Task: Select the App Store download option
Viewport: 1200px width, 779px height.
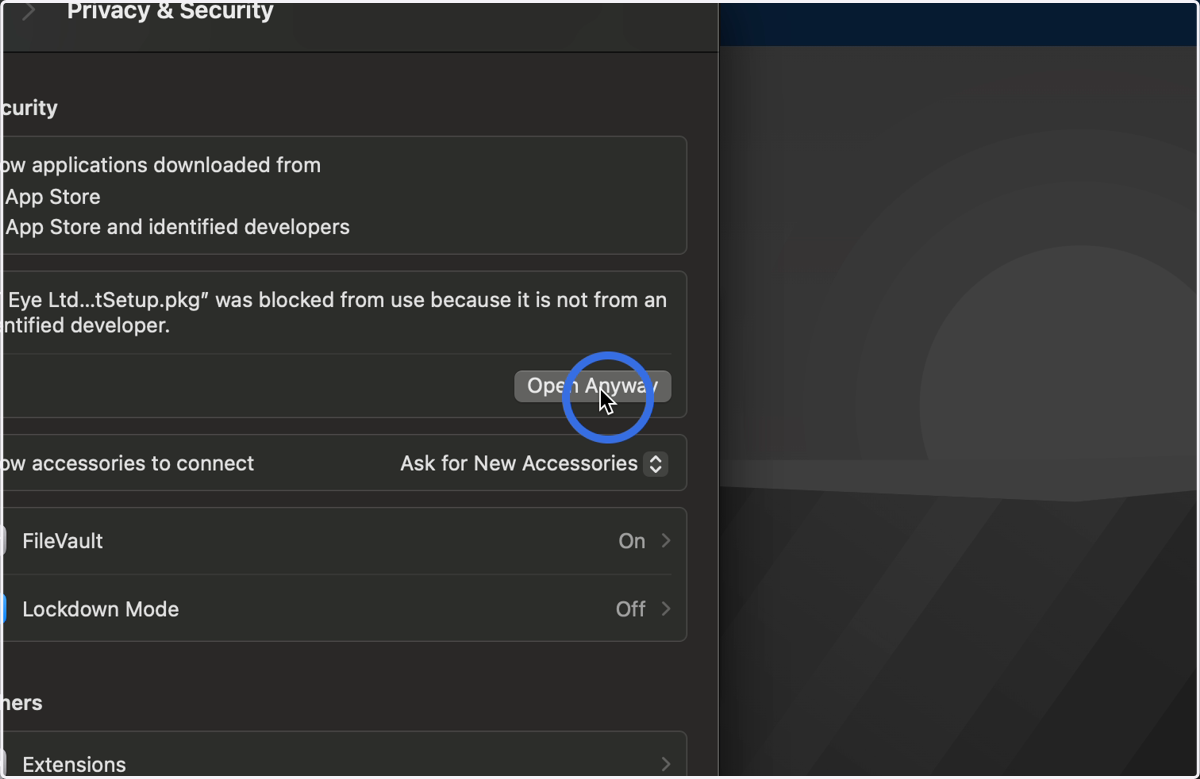Action: pos(52,197)
